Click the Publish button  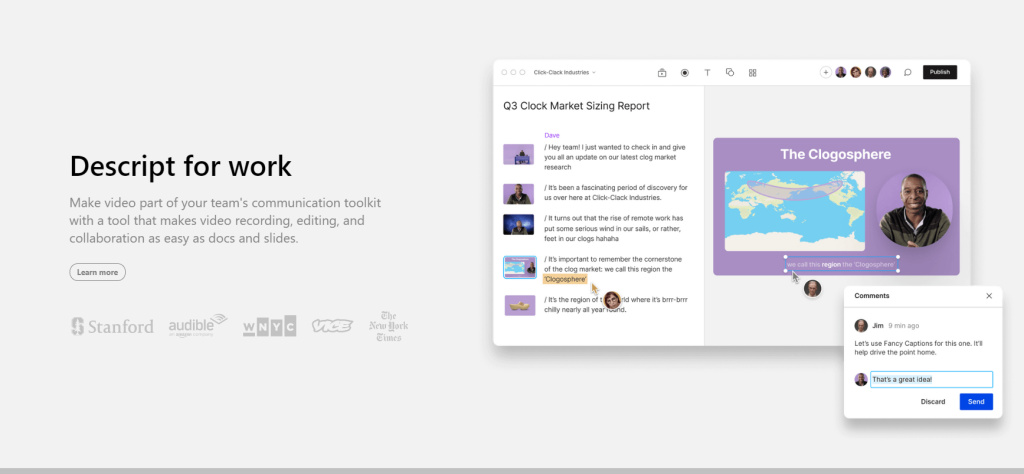tap(939, 72)
